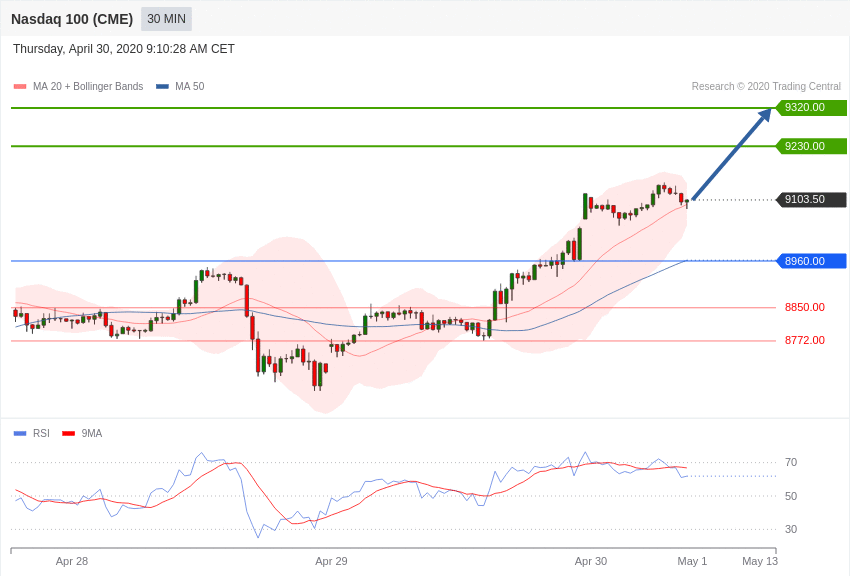
Task: Click the 9320.00 green resistance price tag
Action: coord(812,107)
